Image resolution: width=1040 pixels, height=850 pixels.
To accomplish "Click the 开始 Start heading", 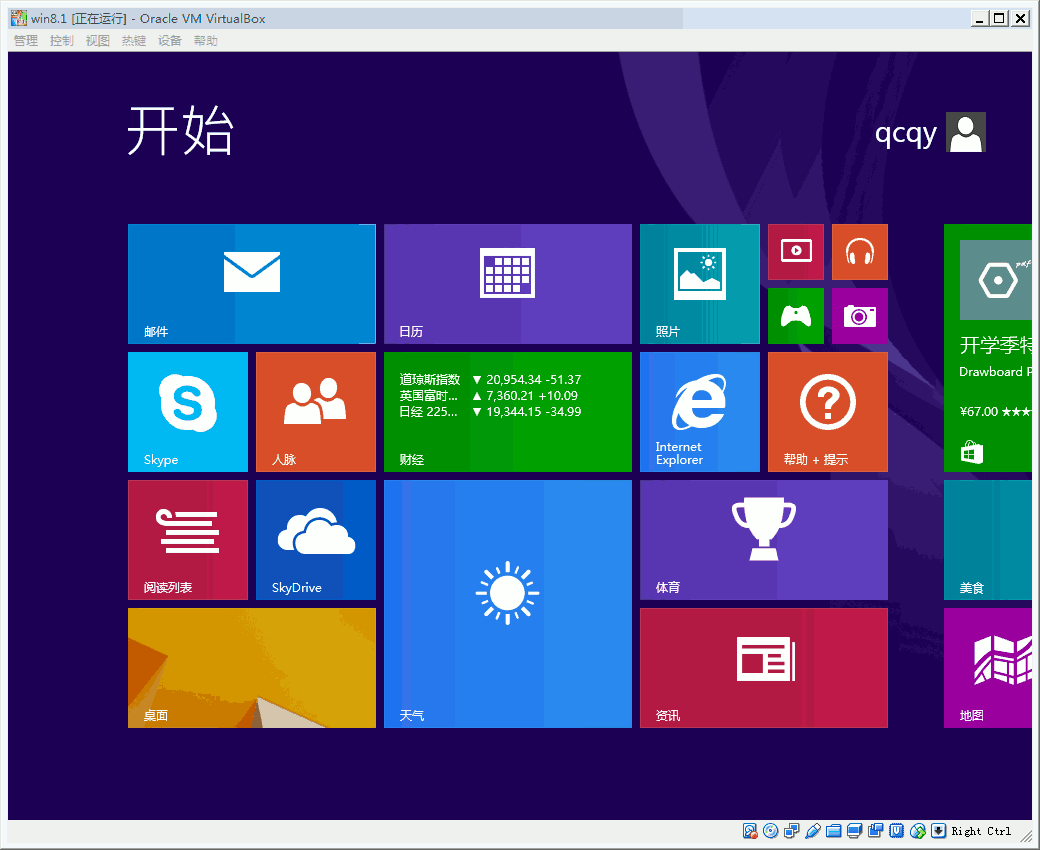I will 180,131.
